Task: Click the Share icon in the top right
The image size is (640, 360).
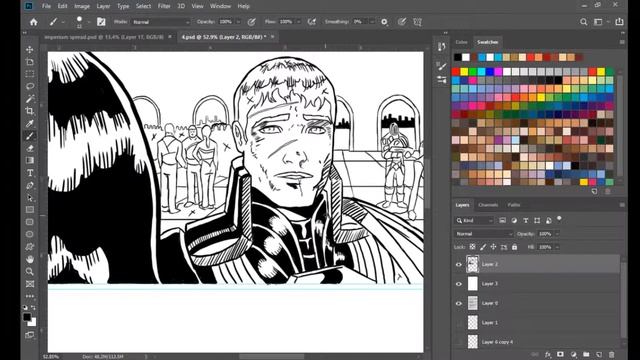Action: [619, 22]
